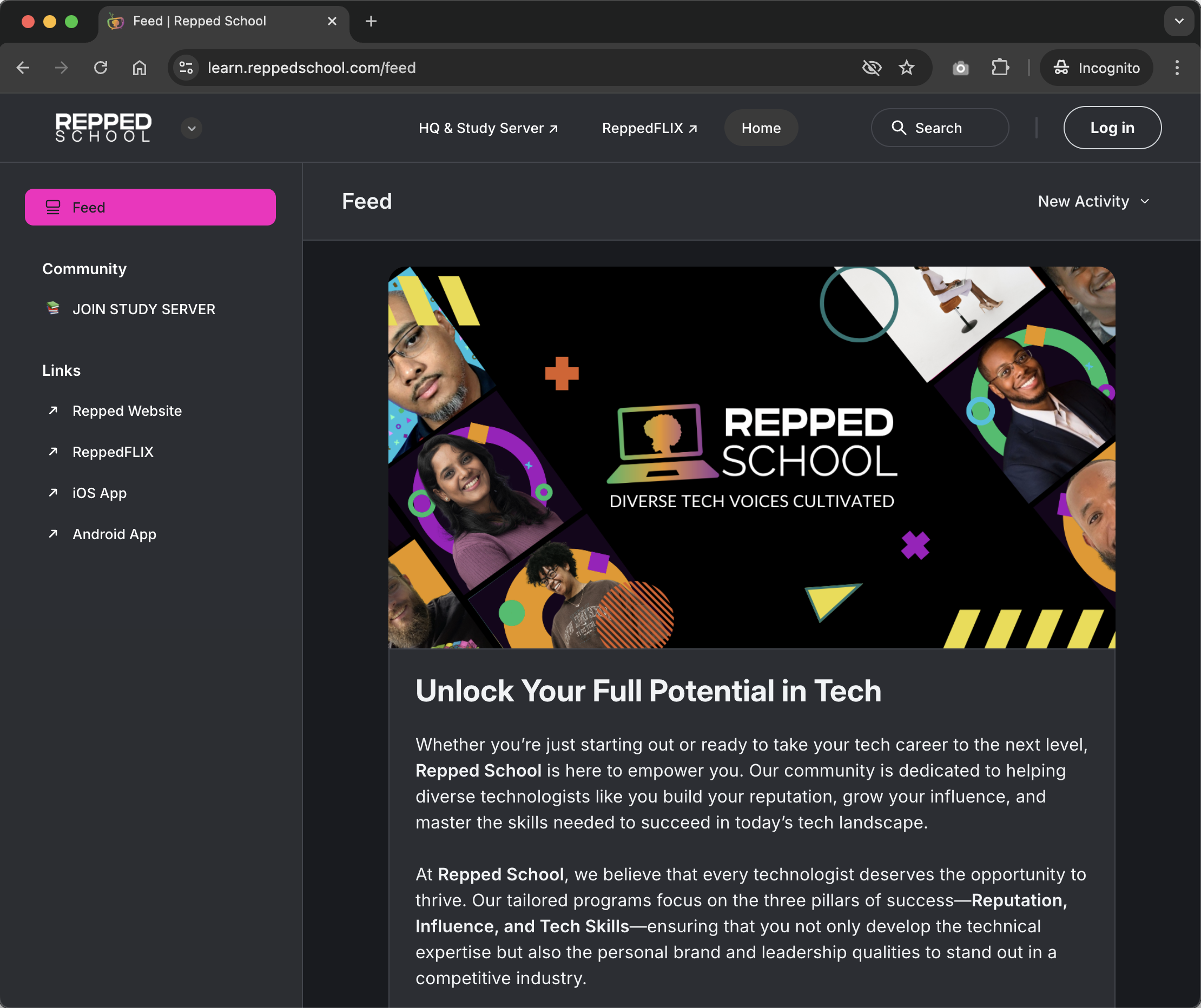
Task: Click the chevron beside New Activity
Action: pos(1144,201)
